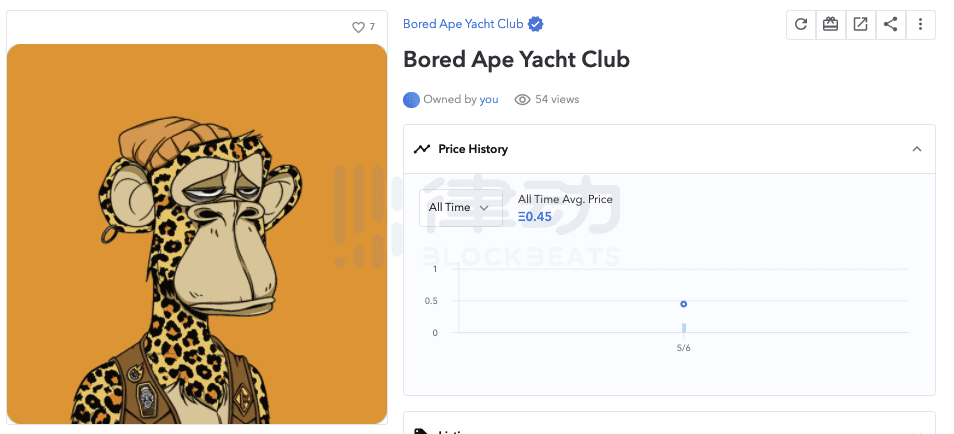This screenshot has width=954, height=434.
Task: Click the blue verified badge
Action: [536, 24]
